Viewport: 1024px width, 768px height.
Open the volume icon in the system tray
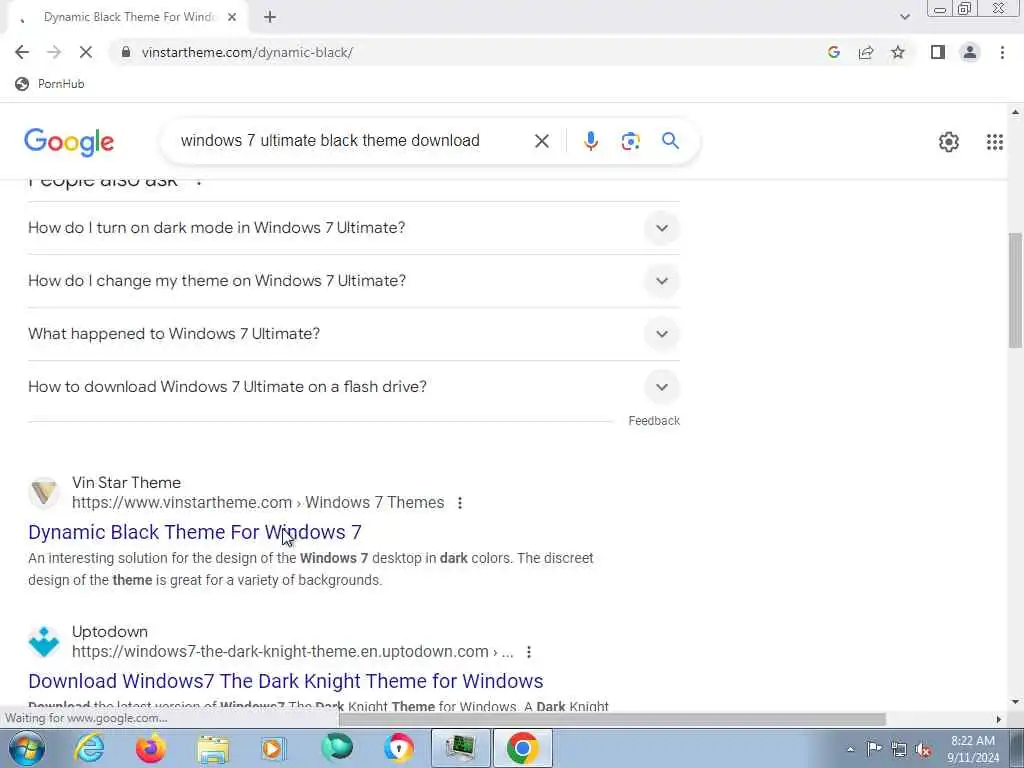point(923,749)
